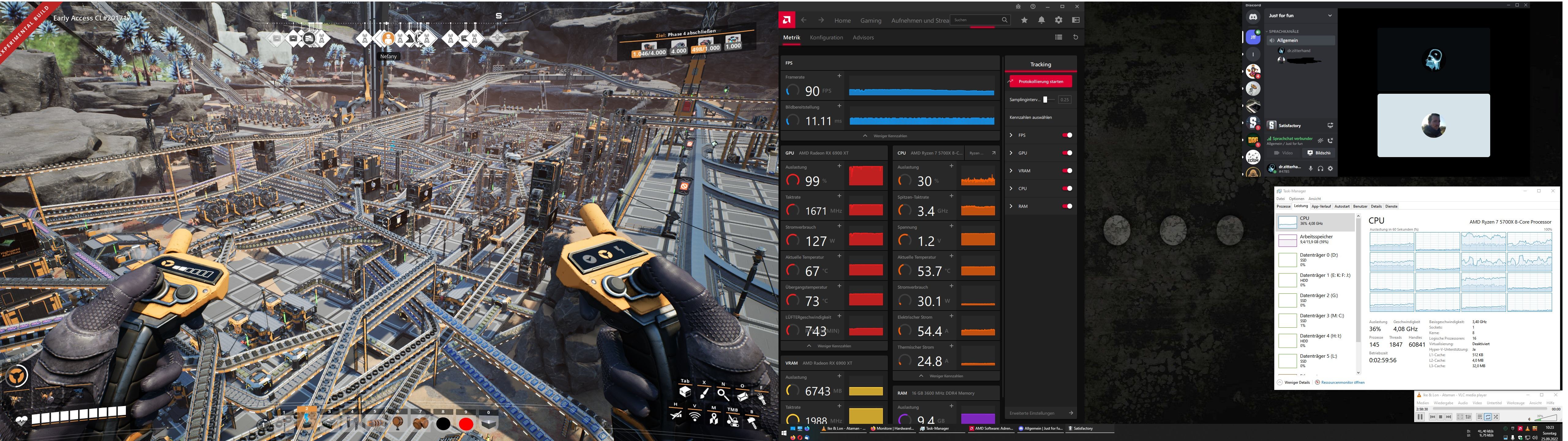Click VLC playback seek bar

[x=1490, y=409]
